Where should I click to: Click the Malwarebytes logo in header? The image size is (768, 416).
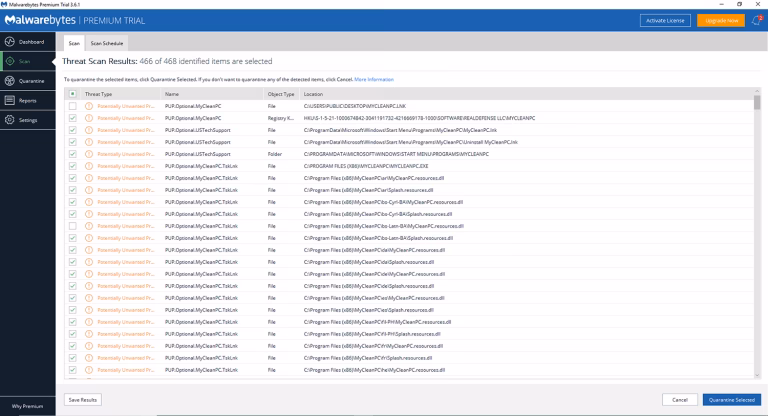[x=44, y=20]
